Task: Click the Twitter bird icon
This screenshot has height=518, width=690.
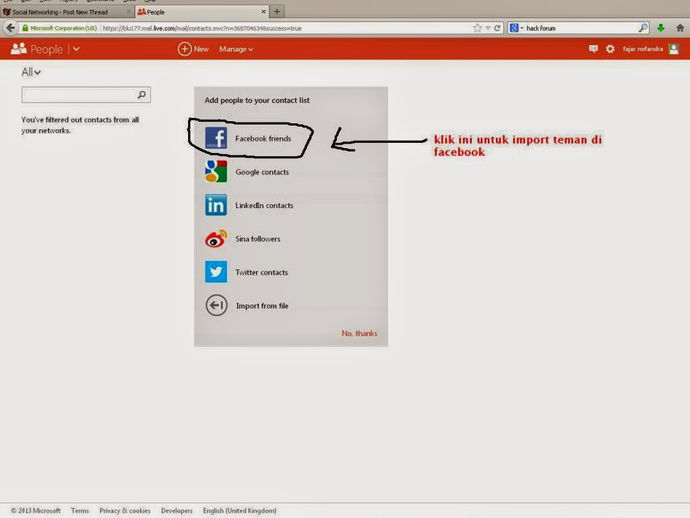Action: coord(216,272)
